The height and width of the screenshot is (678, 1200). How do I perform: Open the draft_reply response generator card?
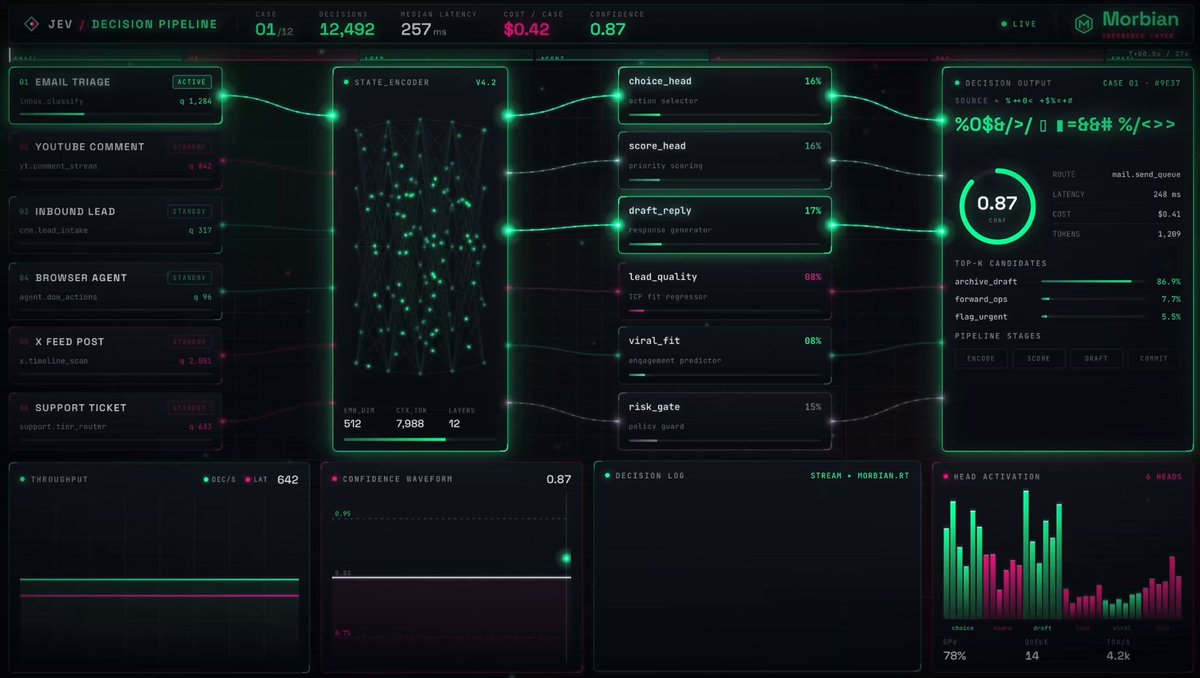click(725, 225)
